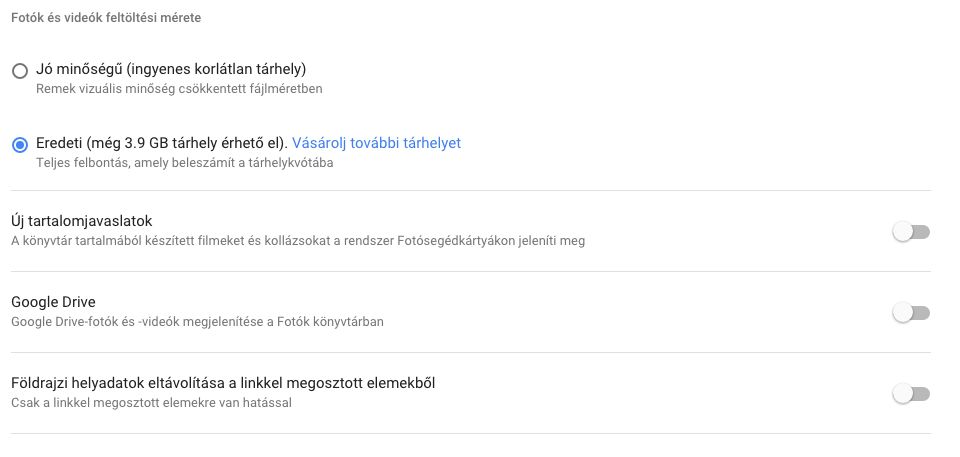Click the Remek vizuális minőség description text
Image resolution: width=960 pixels, height=457 pixels.
click(x=179, y=89)
